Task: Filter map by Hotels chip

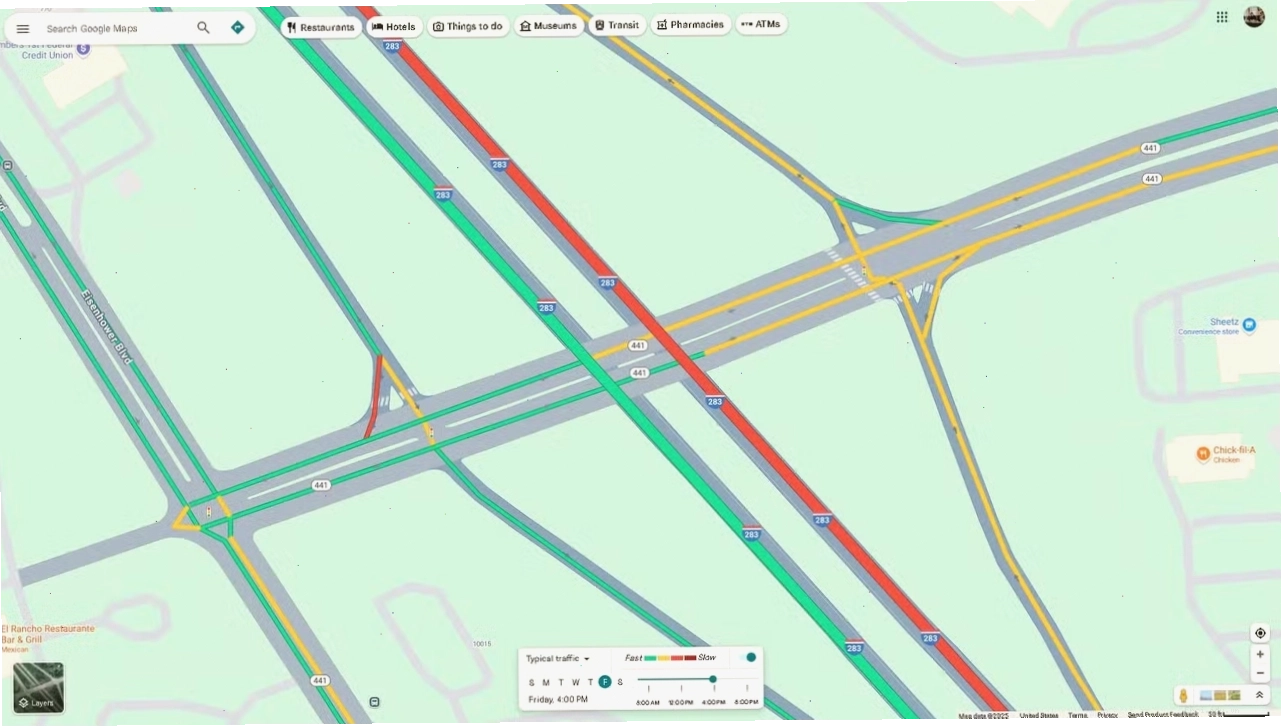Action: [394, 27]
